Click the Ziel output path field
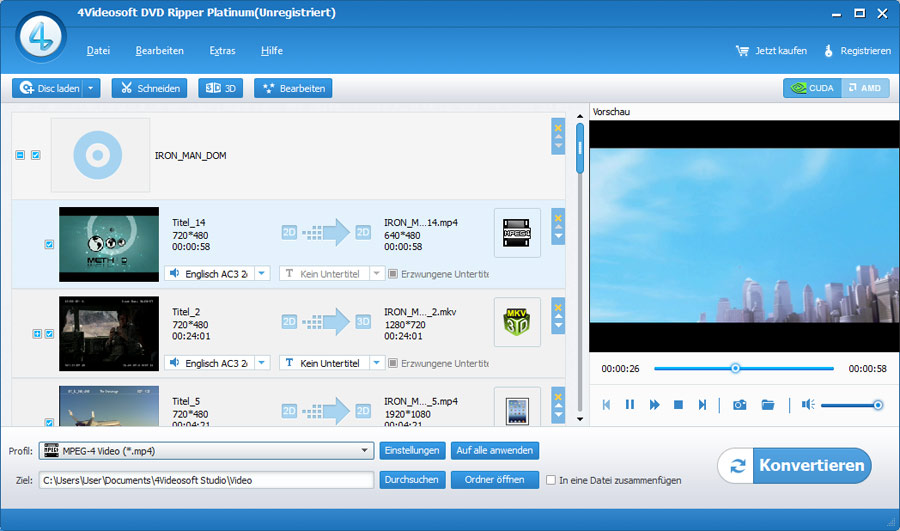 coord(206,480)
